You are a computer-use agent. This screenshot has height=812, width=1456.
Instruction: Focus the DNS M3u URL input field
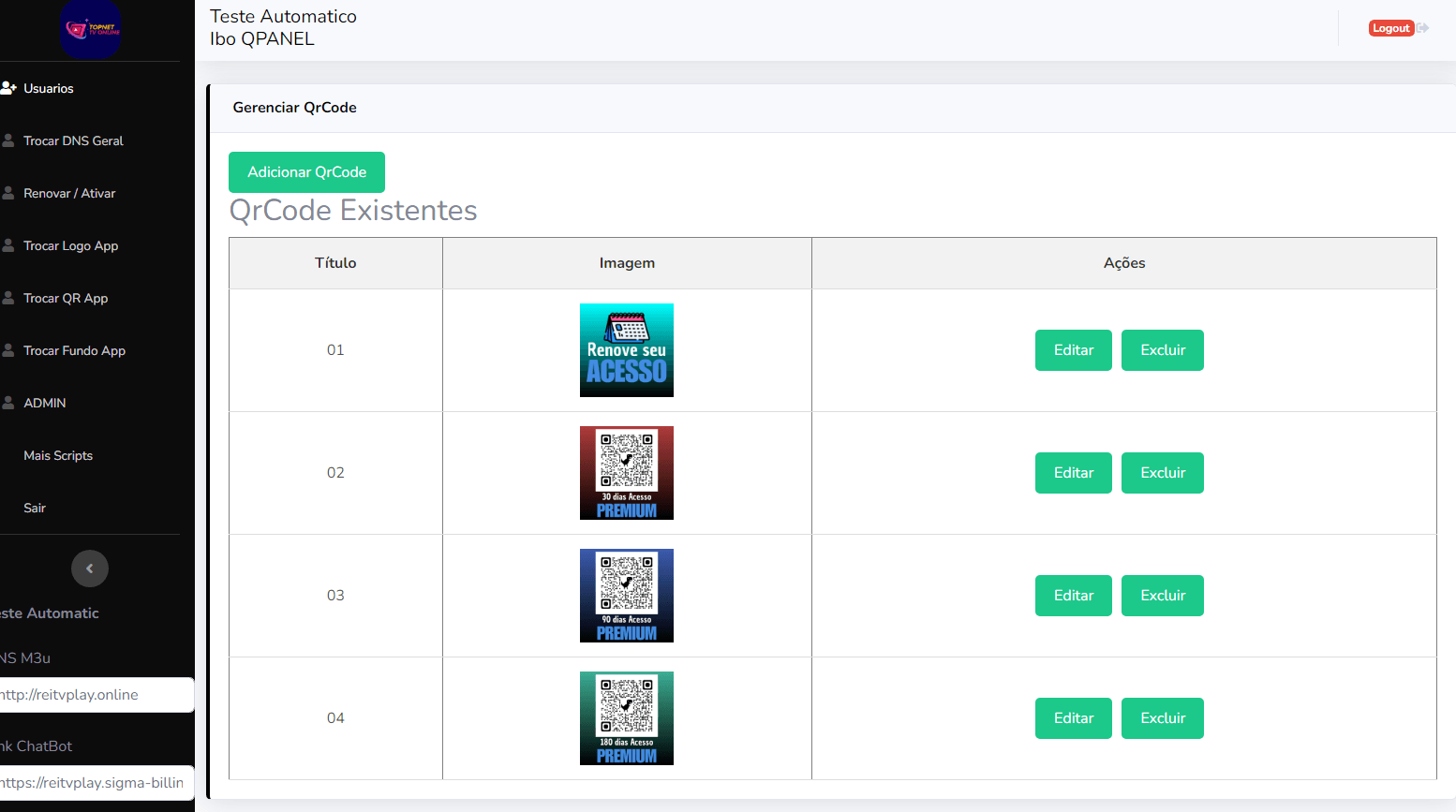(94, 695)
